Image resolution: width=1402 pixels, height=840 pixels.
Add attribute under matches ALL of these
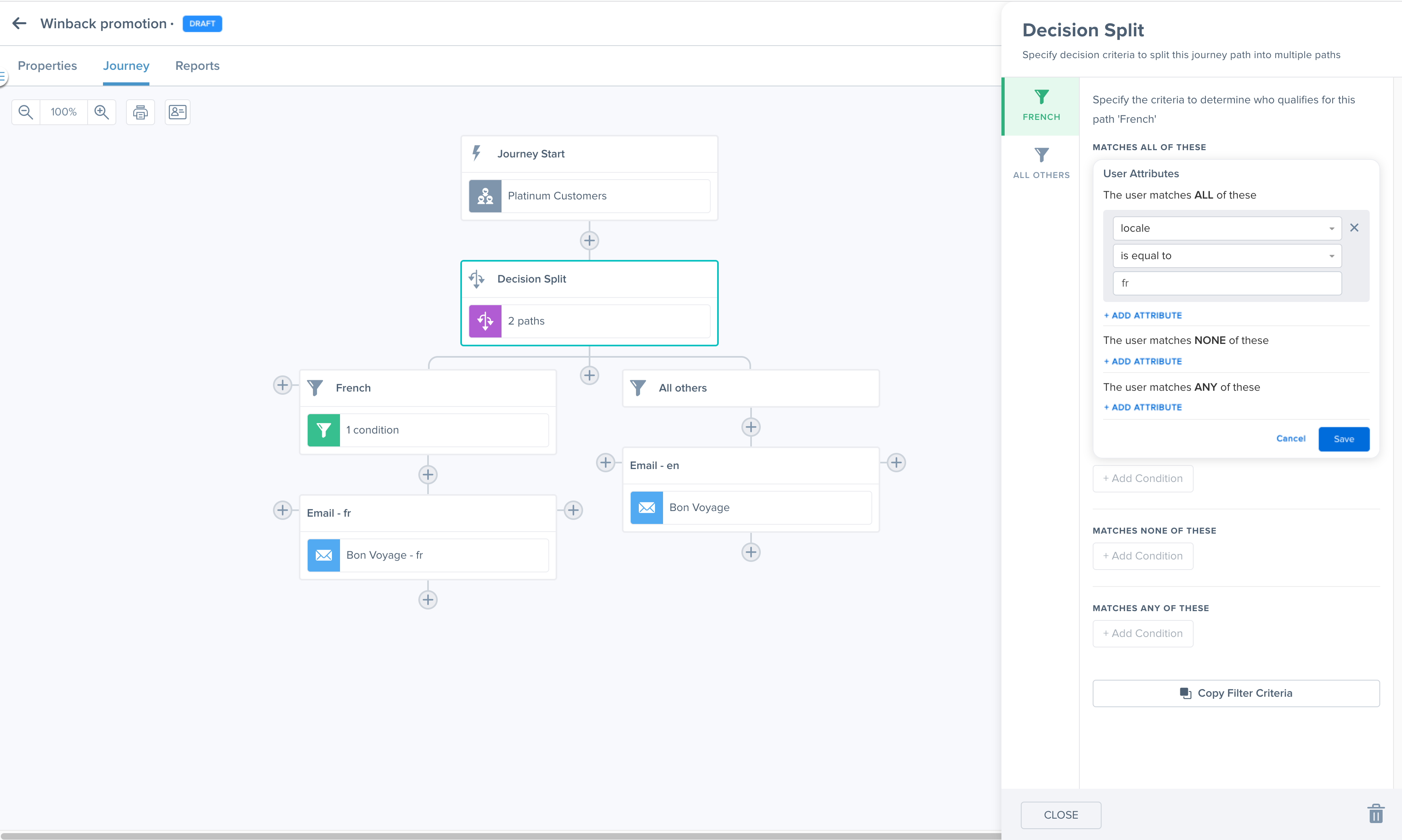1143,315
